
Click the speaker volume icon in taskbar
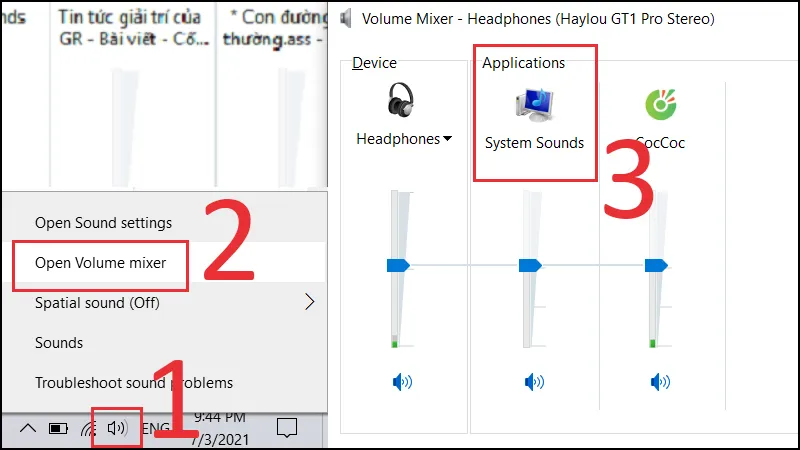[x=117, y=428]
